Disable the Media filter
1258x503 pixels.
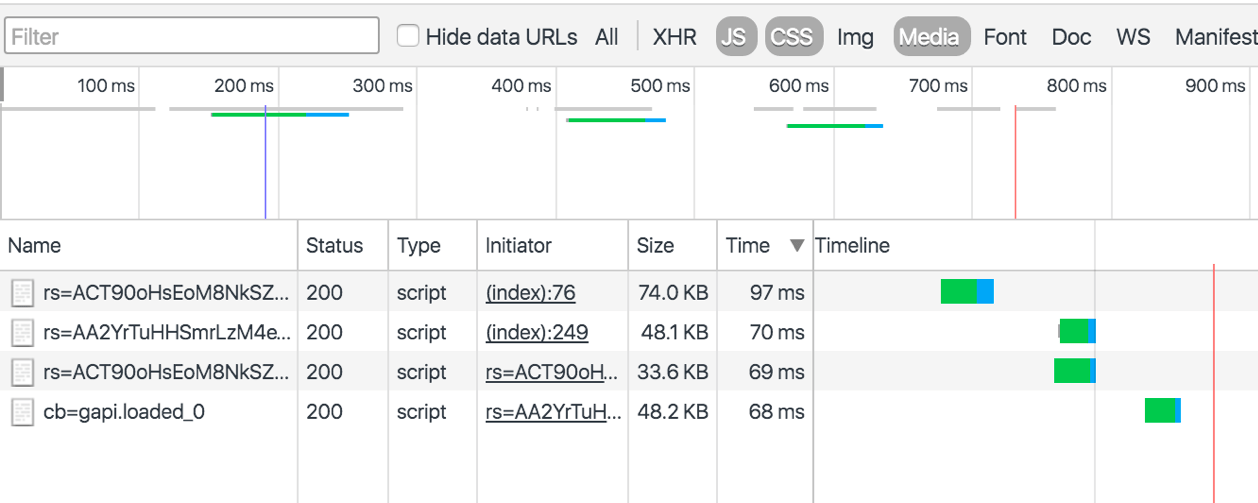tap(931, 37)
